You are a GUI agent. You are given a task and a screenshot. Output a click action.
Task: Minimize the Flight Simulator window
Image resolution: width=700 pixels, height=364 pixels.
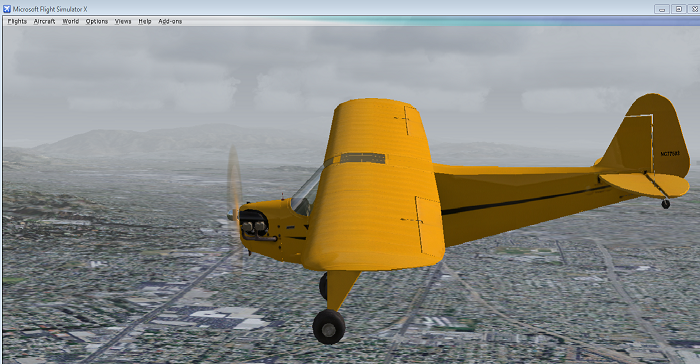(662, 9)
